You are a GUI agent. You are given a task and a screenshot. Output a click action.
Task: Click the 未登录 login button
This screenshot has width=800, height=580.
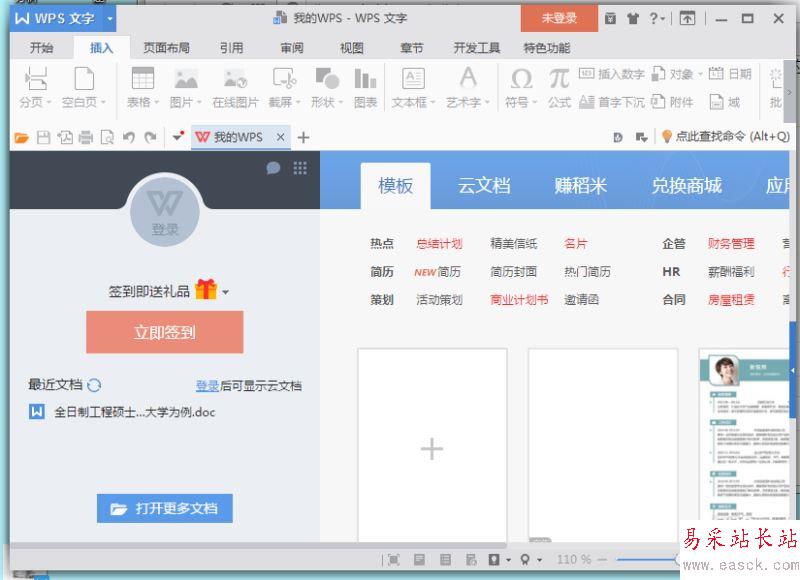point(559,18)
